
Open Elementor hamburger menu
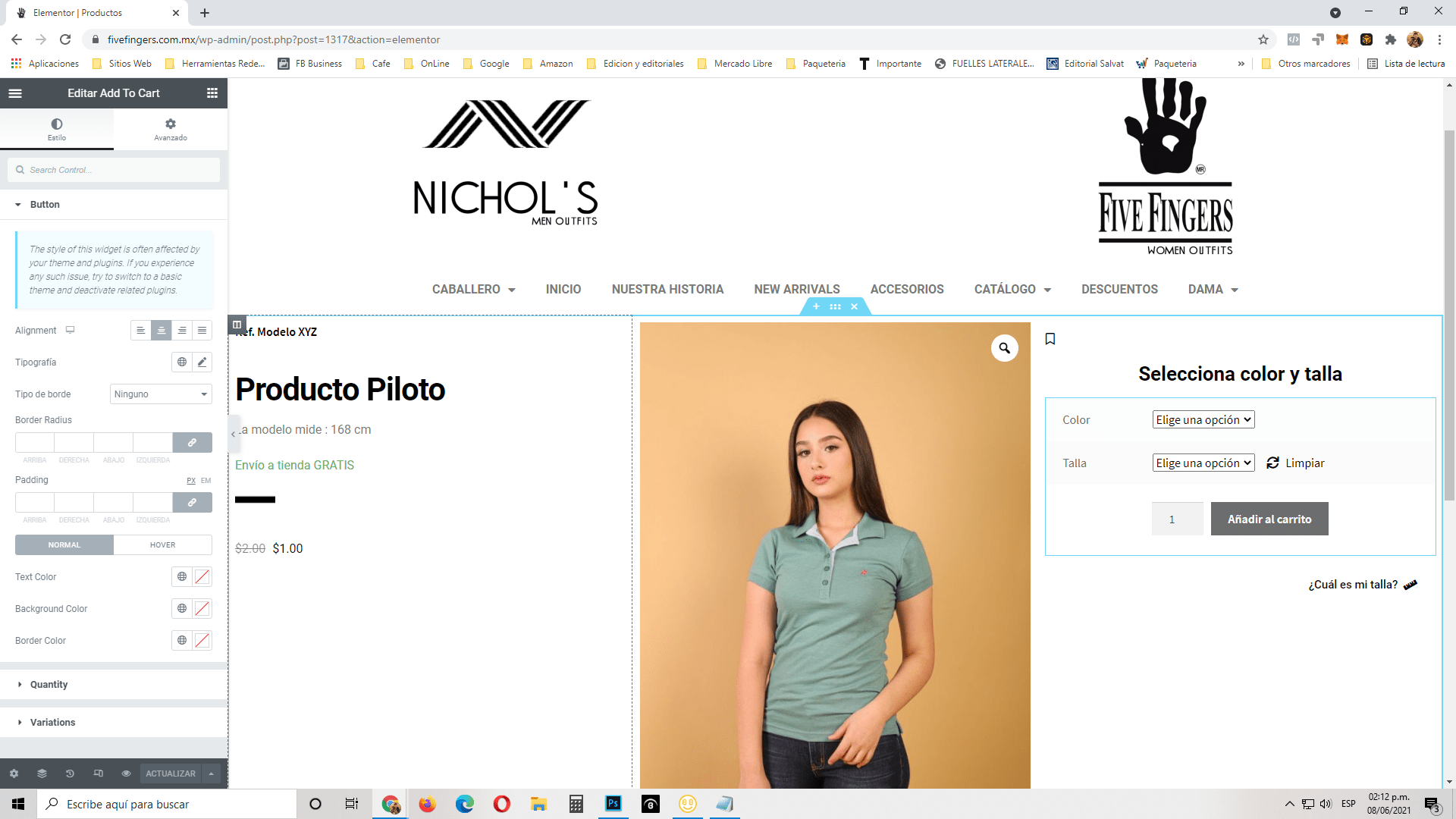coord(15,93)
